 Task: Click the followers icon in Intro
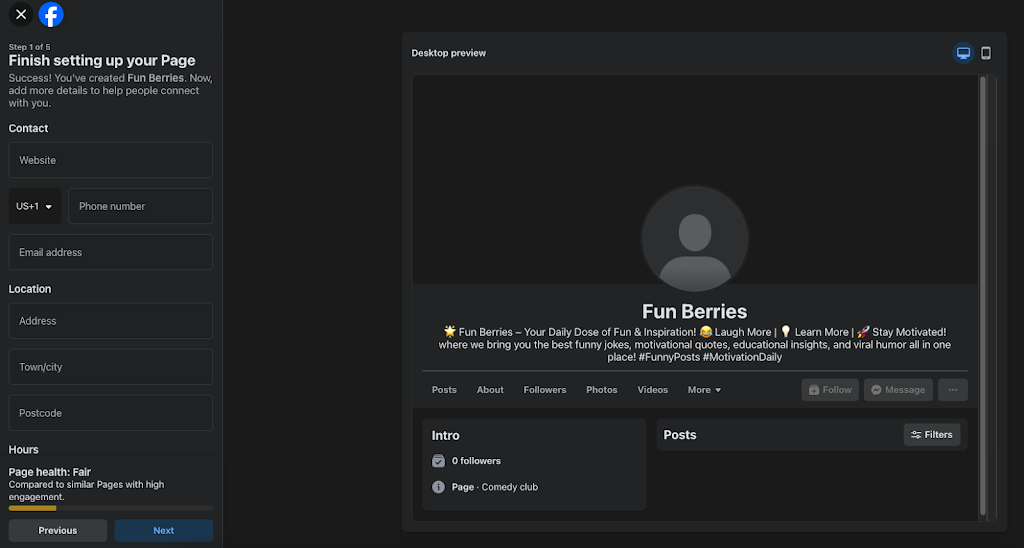coord(438,461)
